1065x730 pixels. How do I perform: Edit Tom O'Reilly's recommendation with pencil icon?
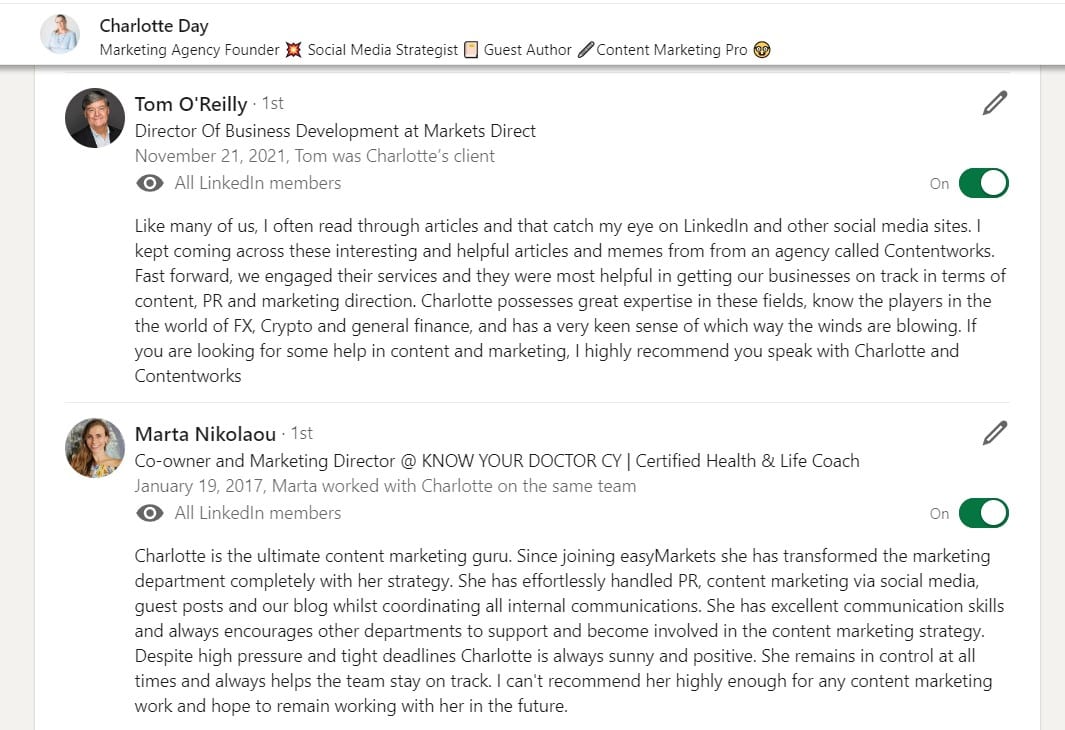[994, 103]
